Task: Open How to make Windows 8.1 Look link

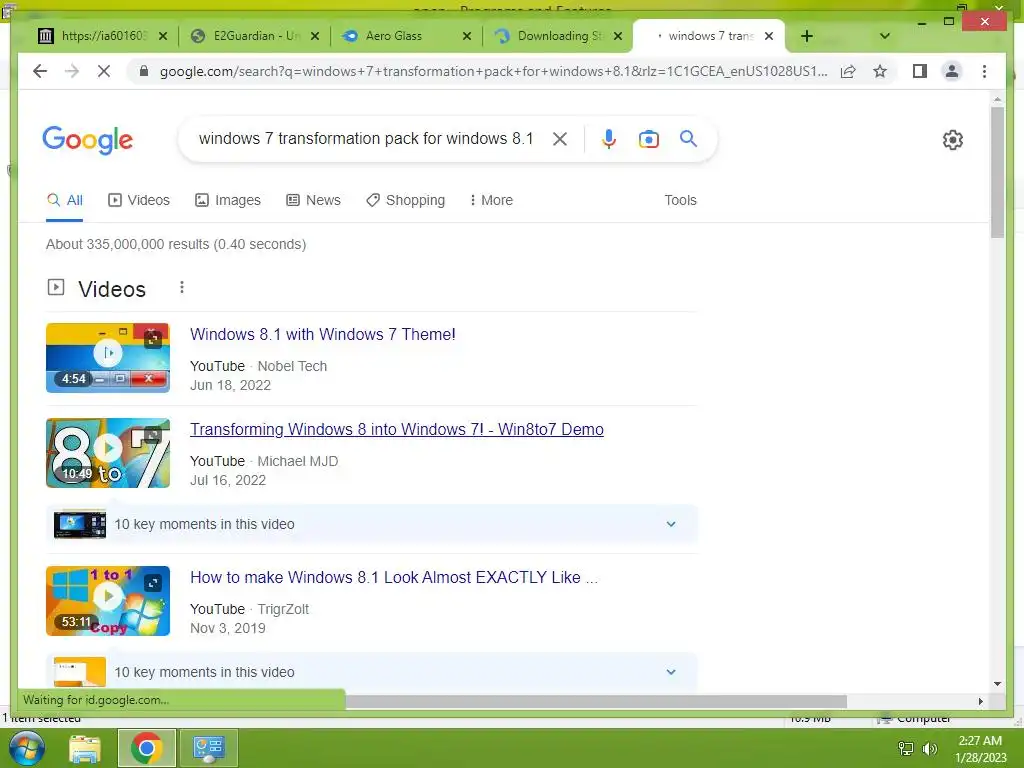Action: [x=394, y=577]
